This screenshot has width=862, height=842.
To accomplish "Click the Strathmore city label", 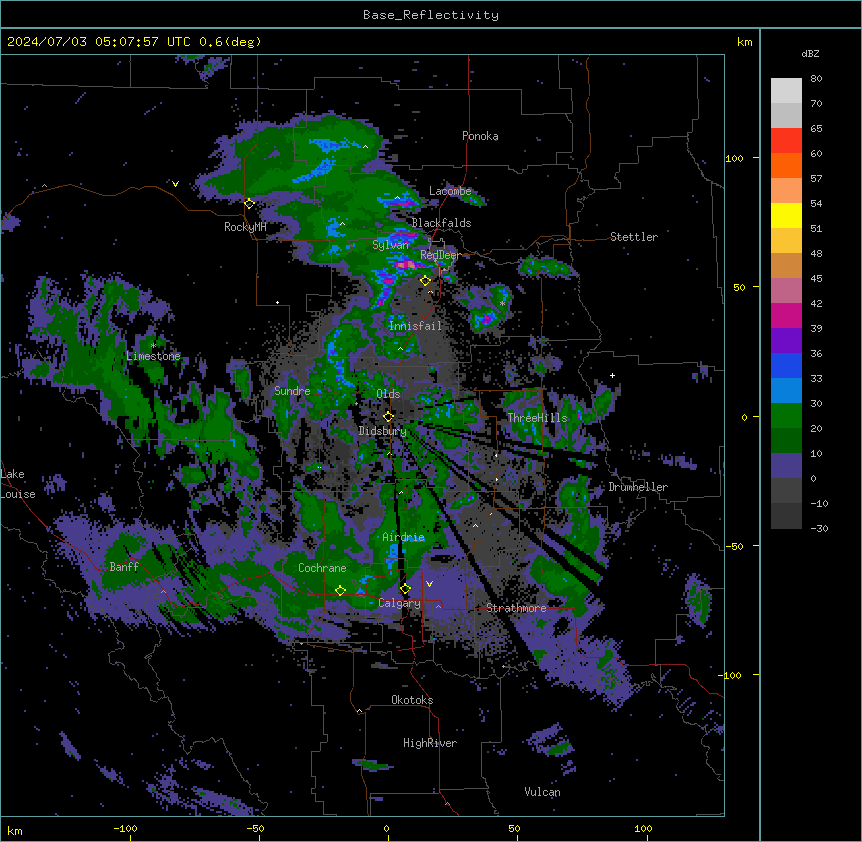I will coord(516,608).
